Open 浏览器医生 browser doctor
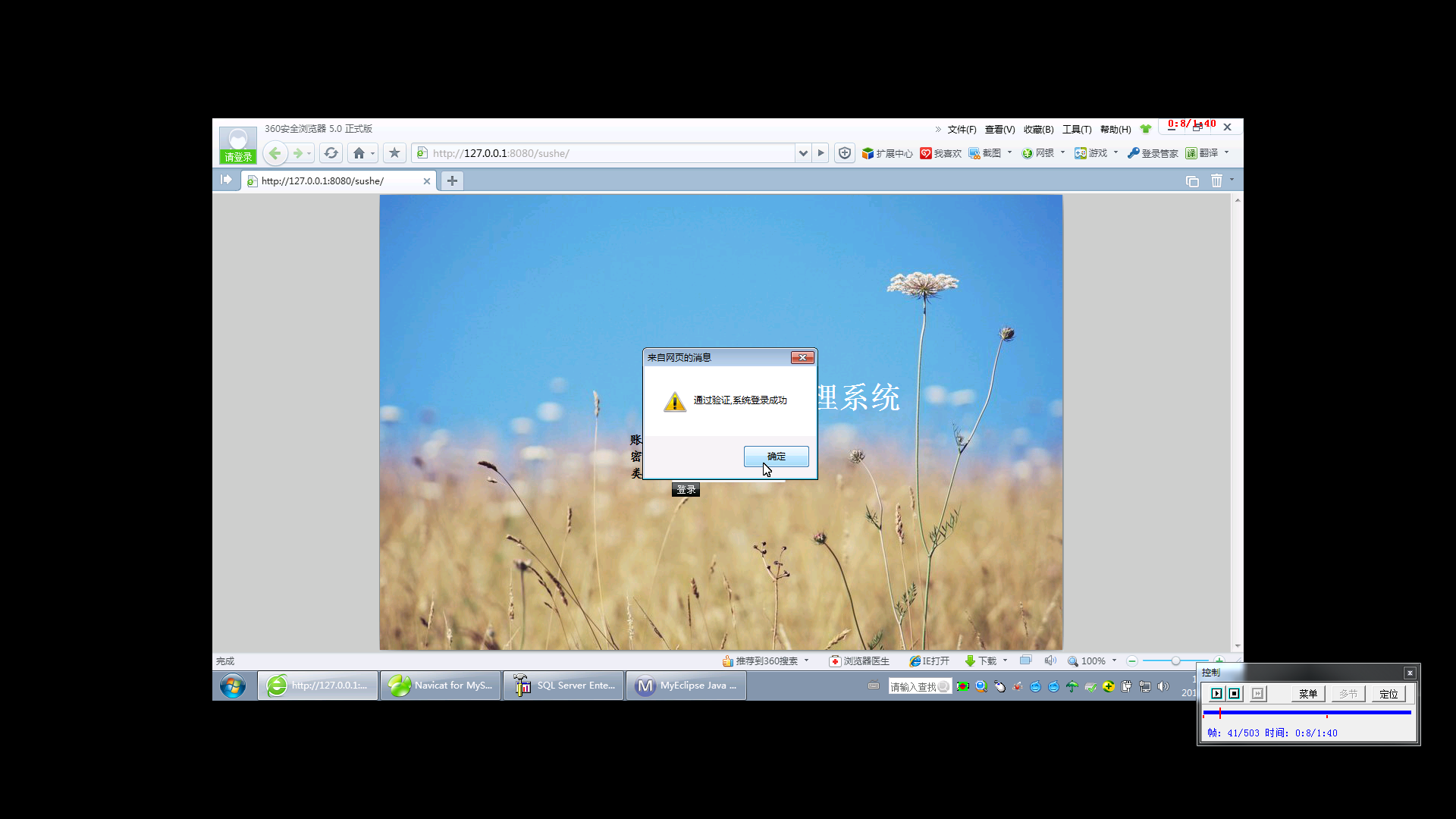1456x819 pixels. (x=859, y=661)
